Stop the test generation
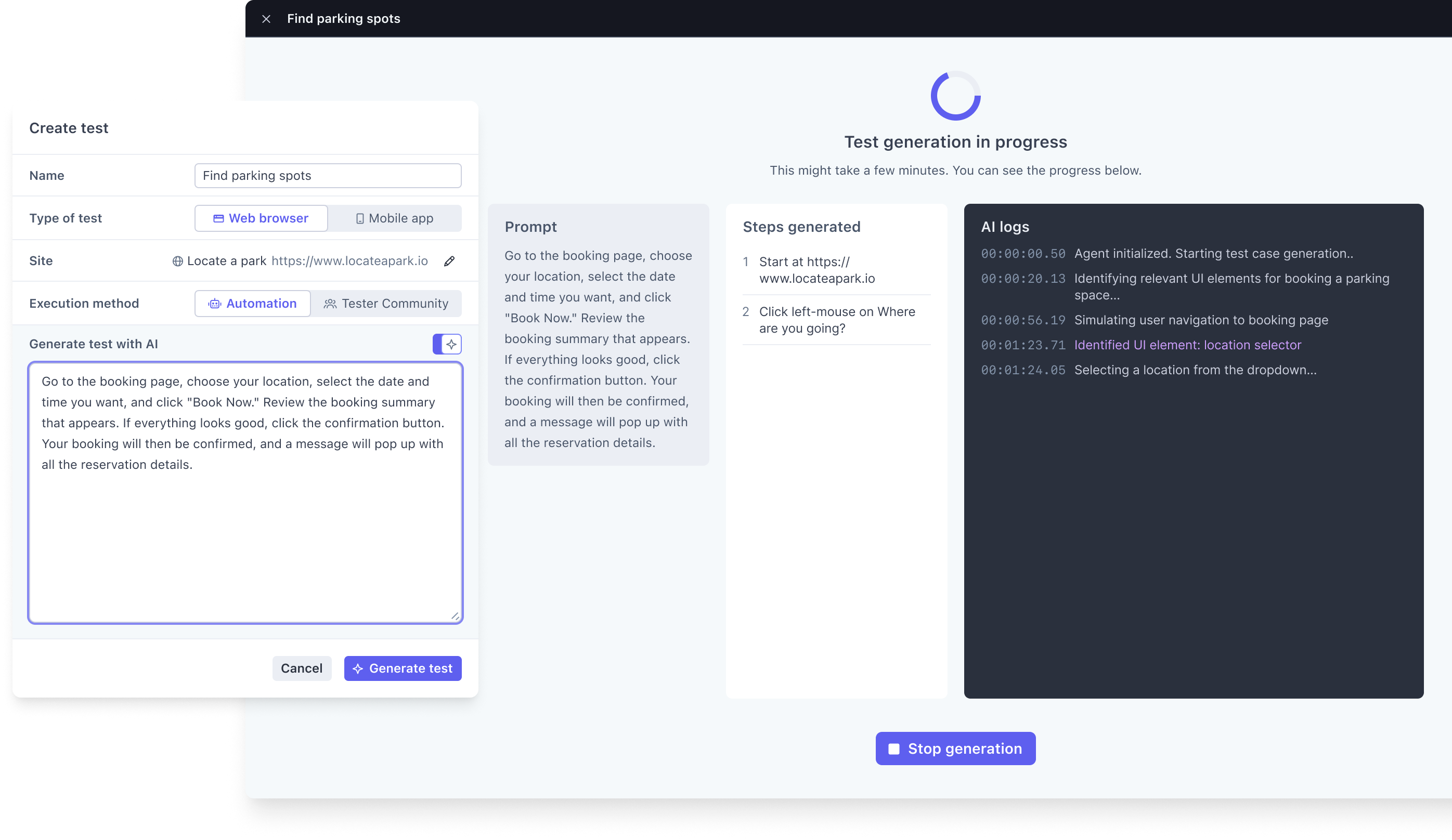Viewport: 1452px width, 840px height. click(955, 748)
